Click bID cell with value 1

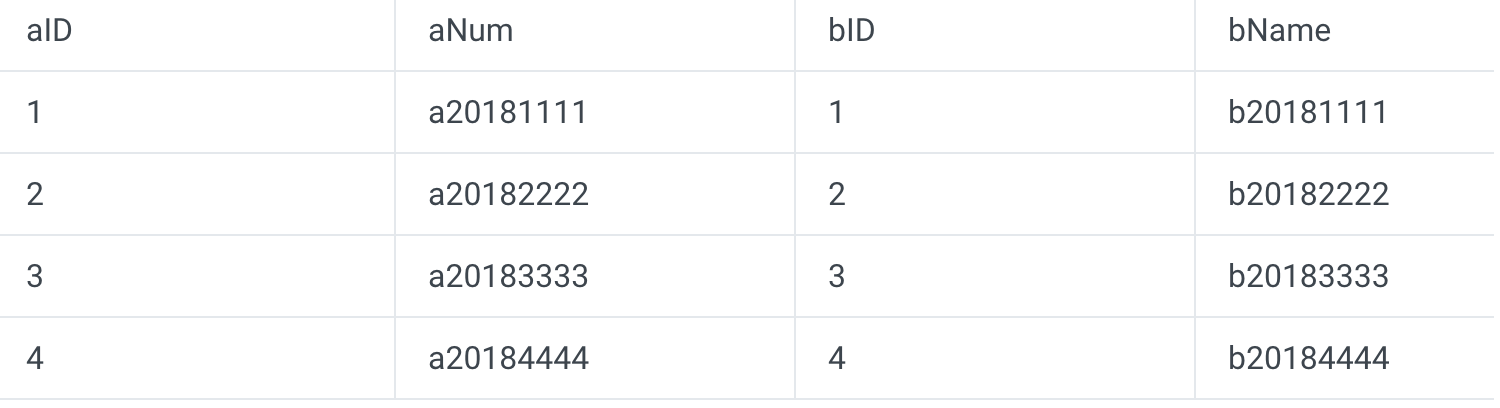[x=836, y=112]
